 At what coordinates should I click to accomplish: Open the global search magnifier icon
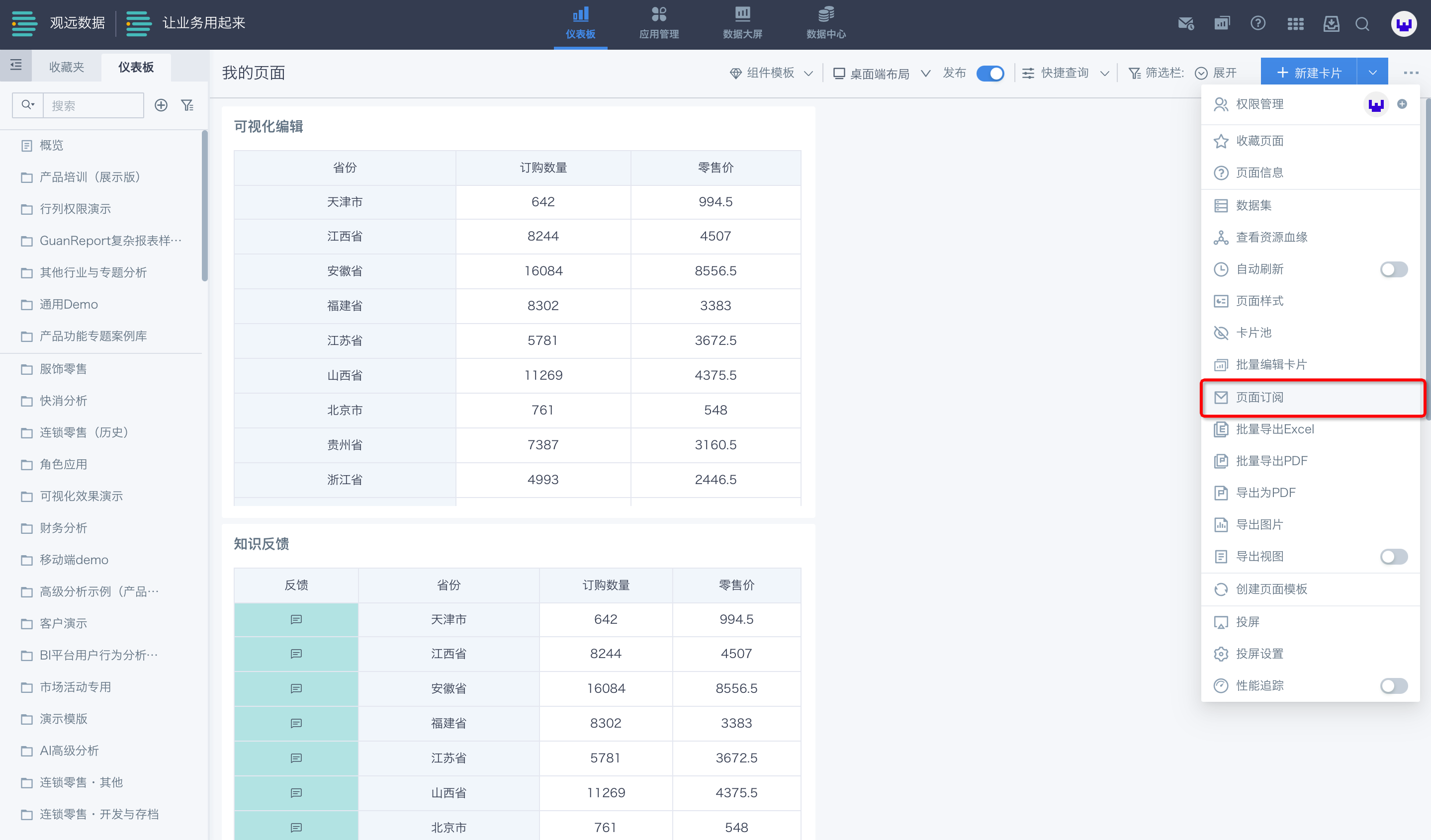[1362, 24]
